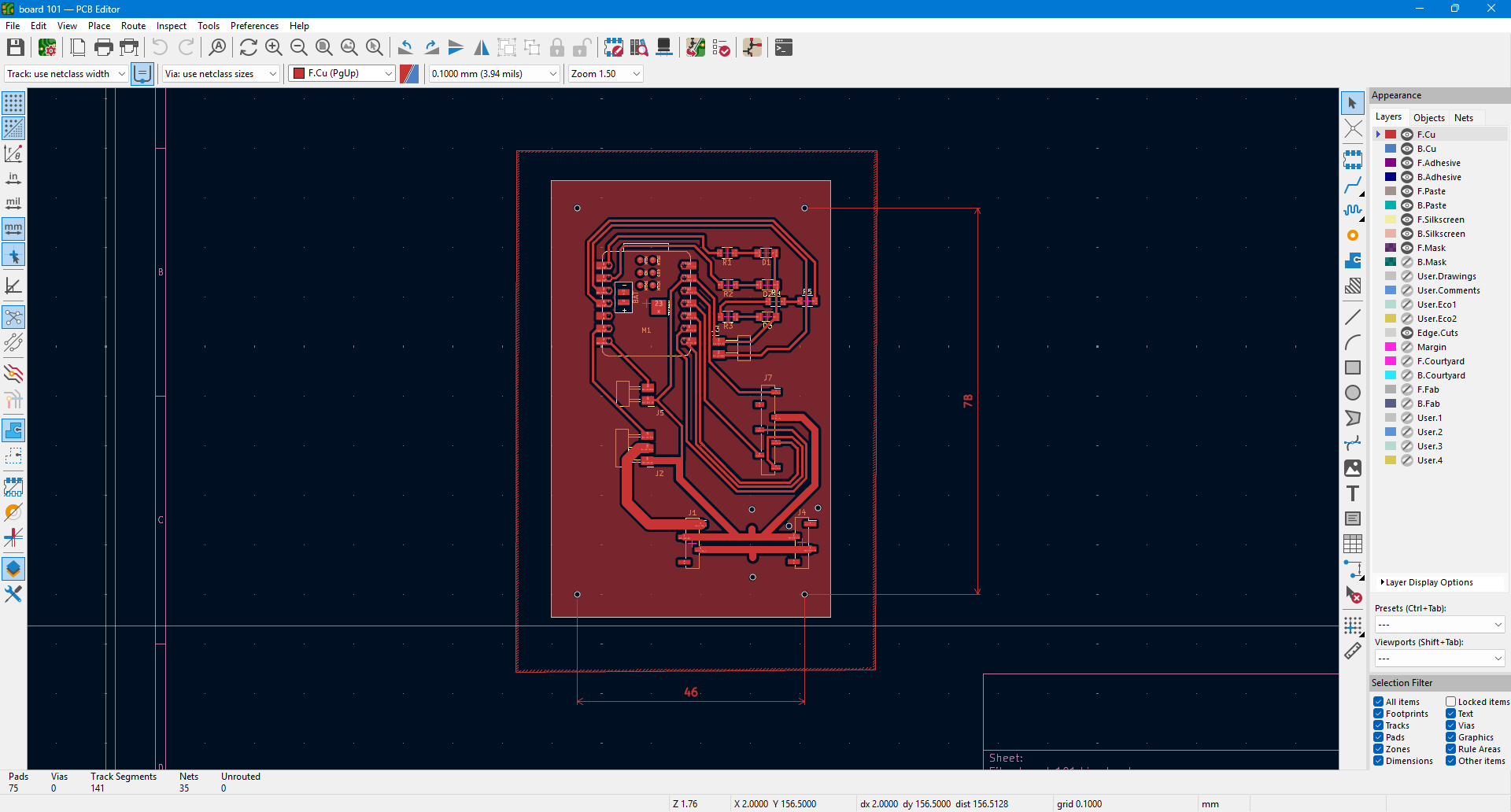Click the Save board icon
Image resolution: width=1511 pixels, height=812 pixels.
pyautogui.click(x=15, y=48)
